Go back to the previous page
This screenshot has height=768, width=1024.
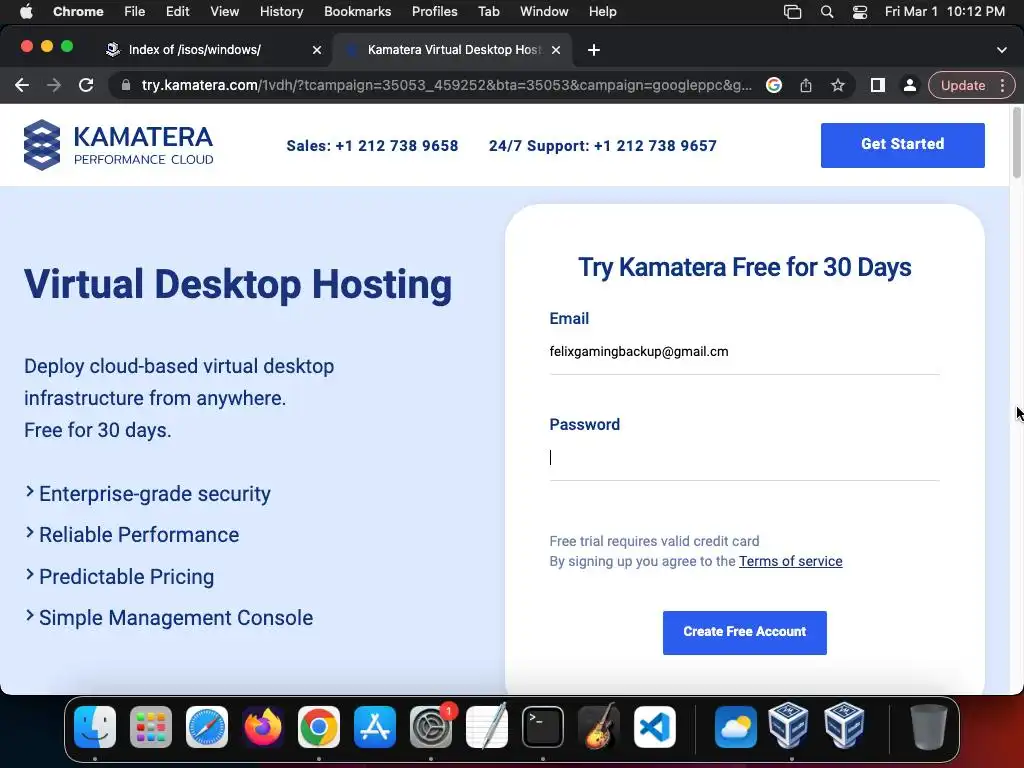[x=22, y=86]
